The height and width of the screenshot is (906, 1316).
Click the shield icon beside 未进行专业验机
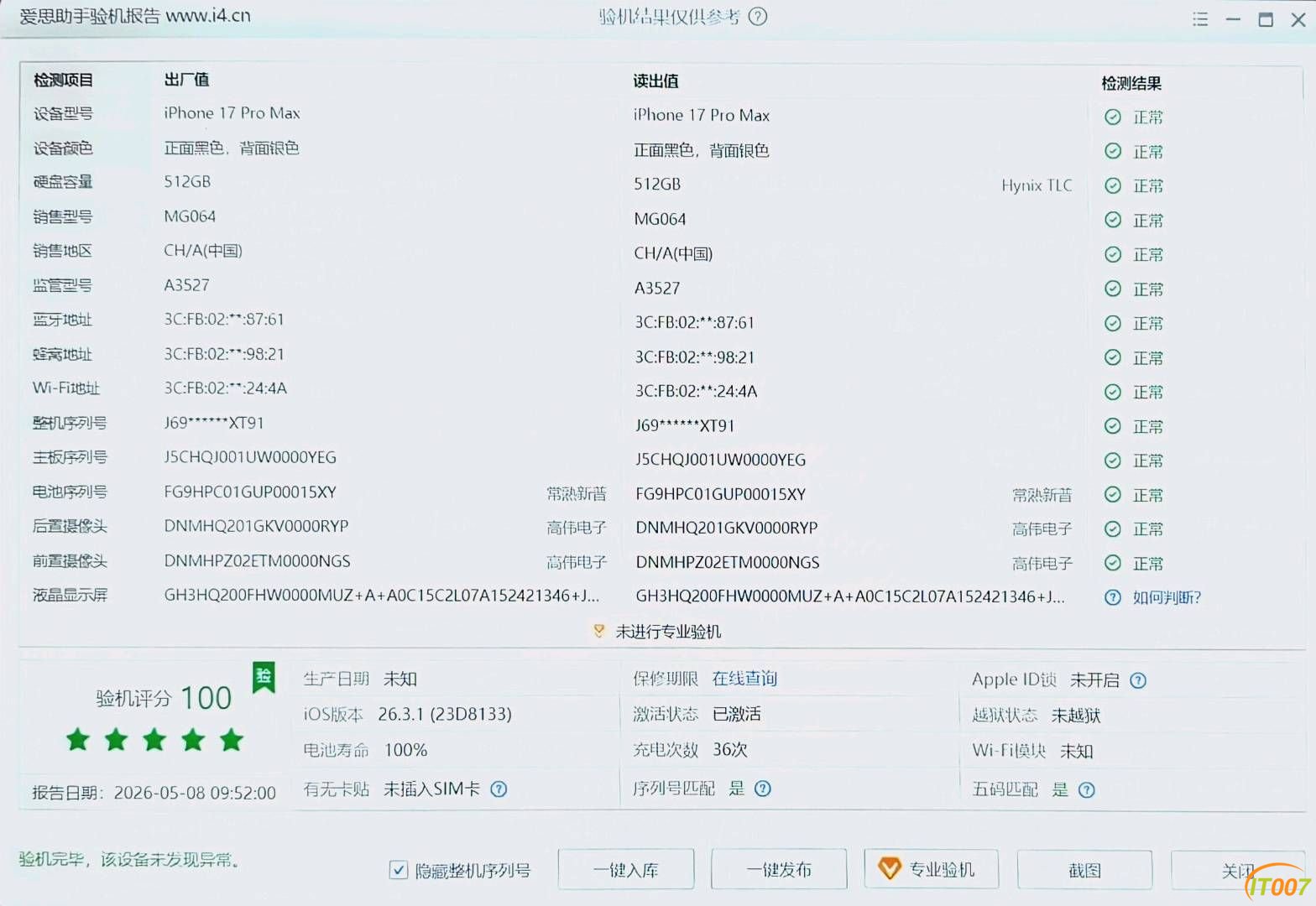click(x=598, y=631)
